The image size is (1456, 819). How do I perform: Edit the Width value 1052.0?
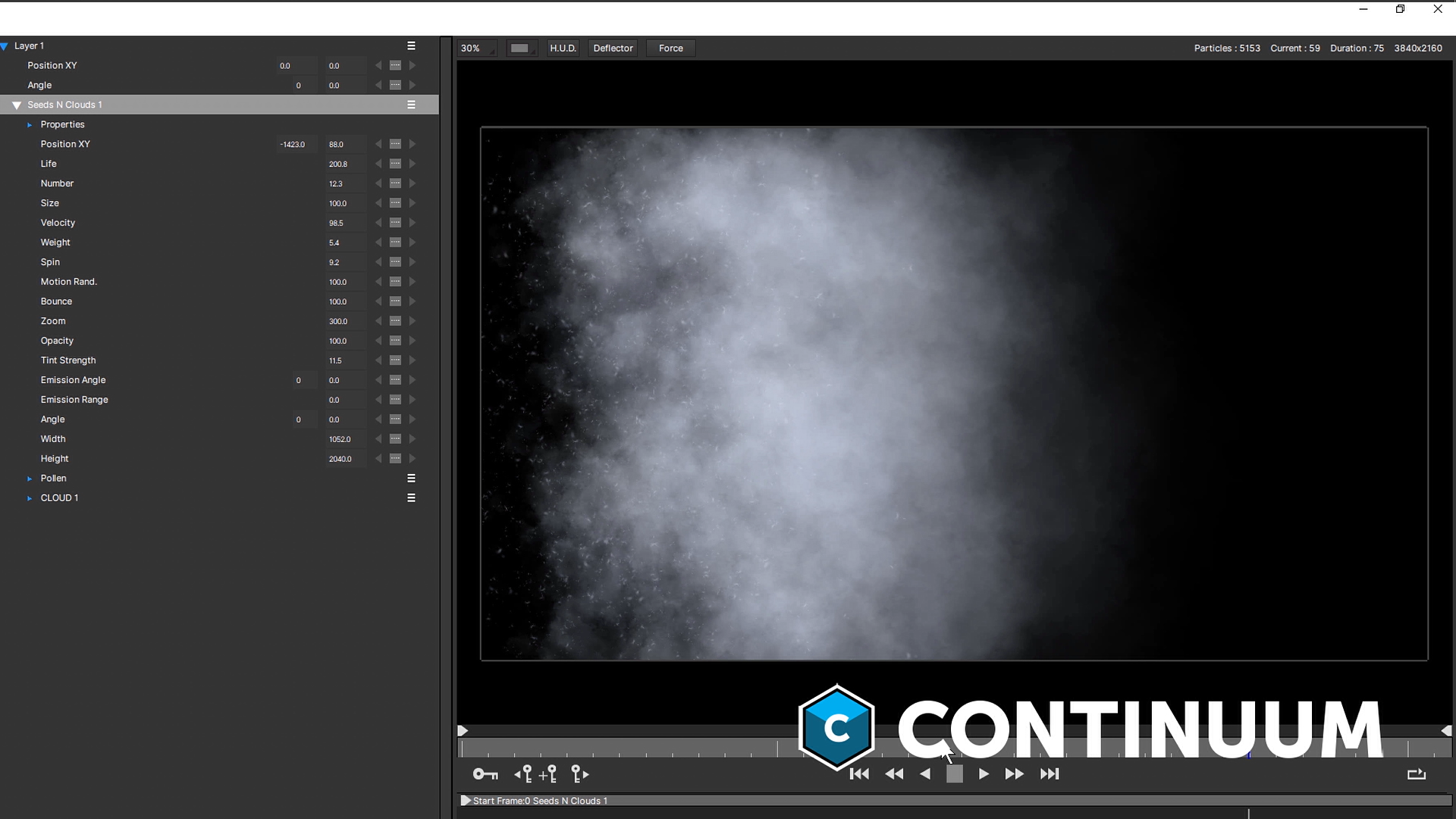pos(346,439)
